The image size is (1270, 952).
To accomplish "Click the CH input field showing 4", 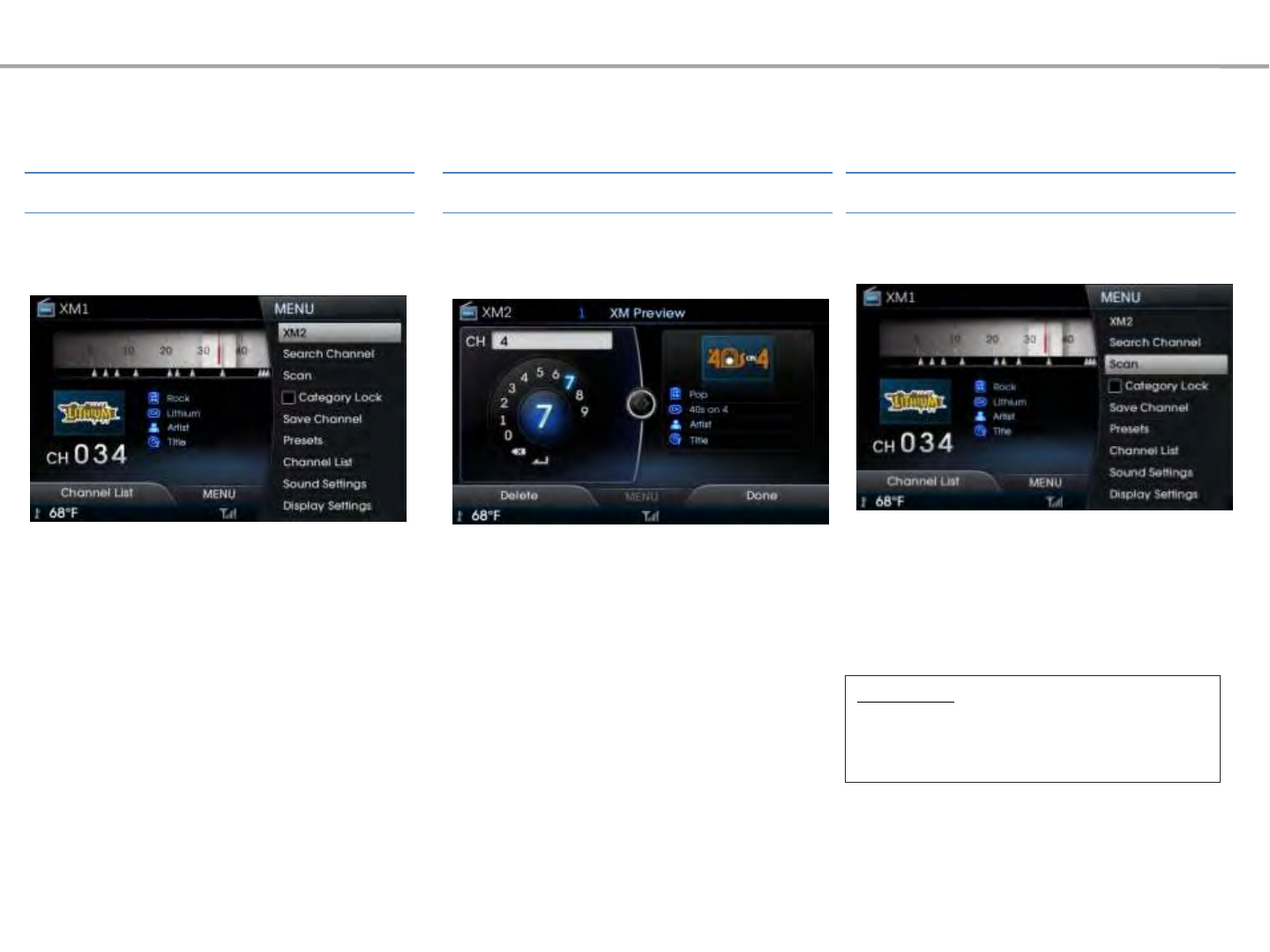I will point(551,341).
